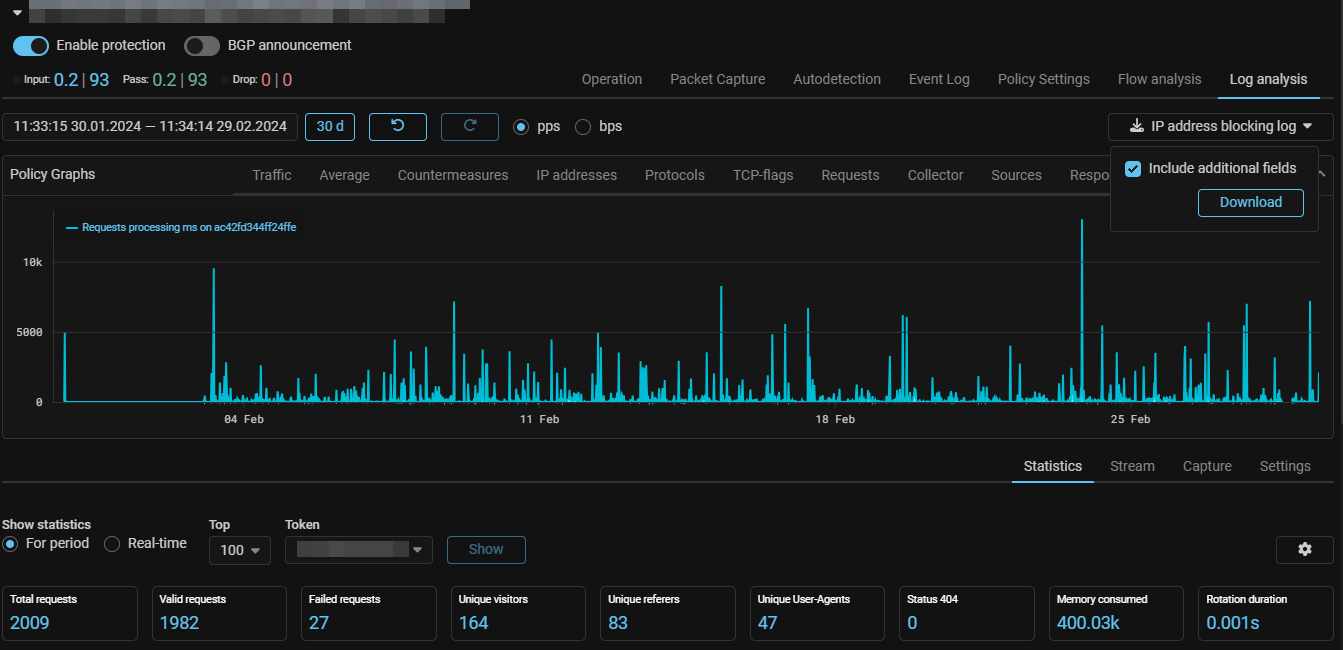Viewport: 1343px width, 650px height.
Task: Toggle the Enable protection switch
Action: point(31,46)
